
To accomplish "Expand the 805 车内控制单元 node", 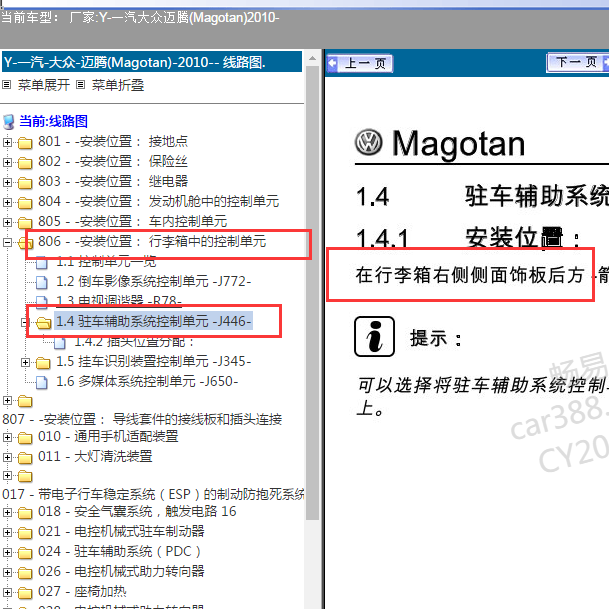I will (x=7, y=222).
